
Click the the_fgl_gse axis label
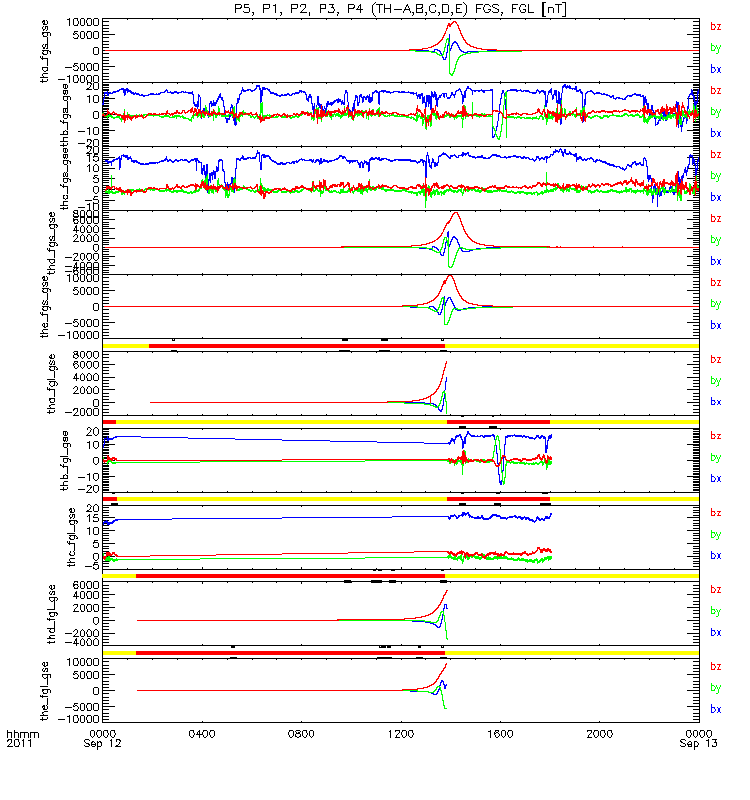(x=45, y=691)
